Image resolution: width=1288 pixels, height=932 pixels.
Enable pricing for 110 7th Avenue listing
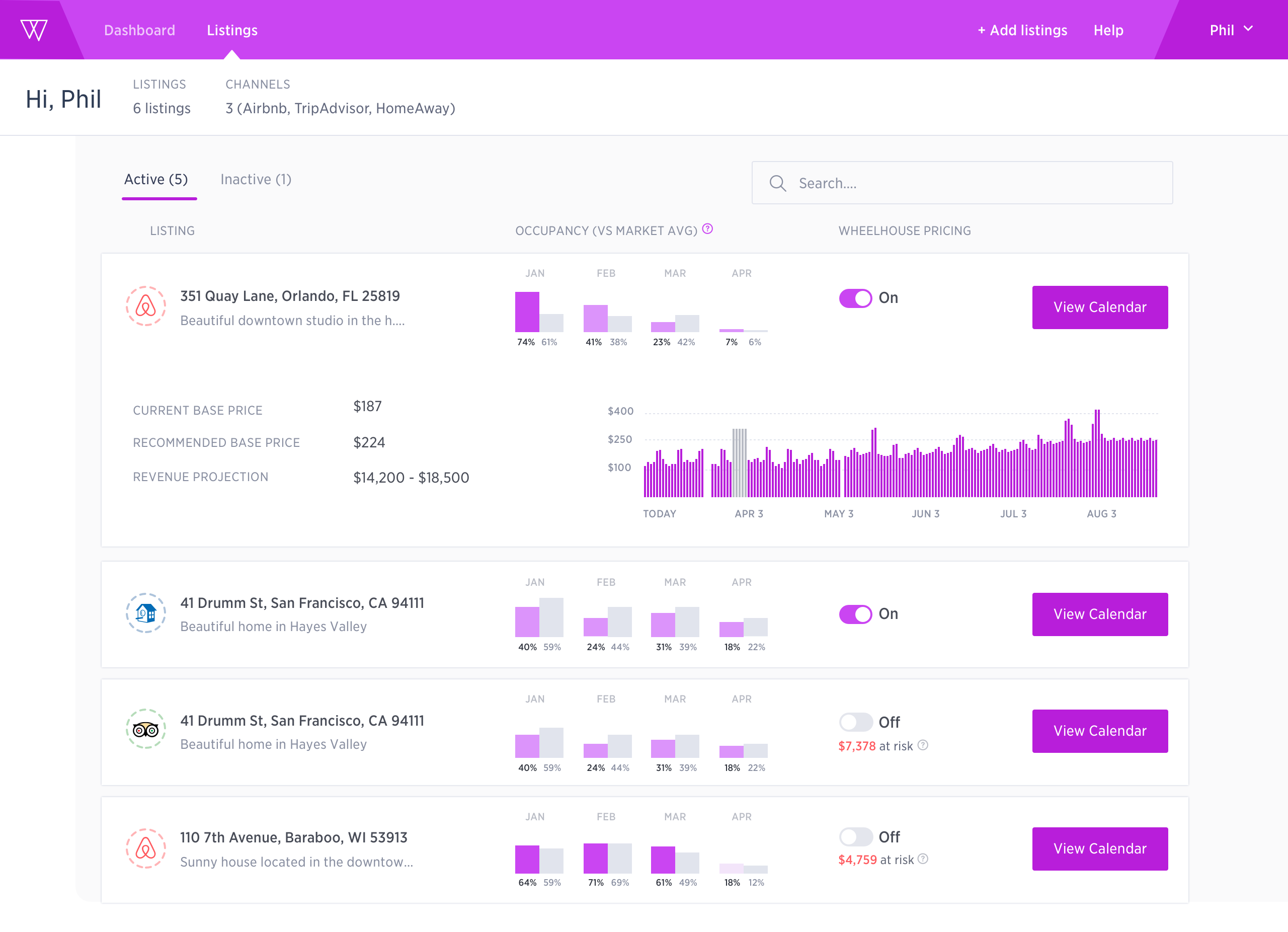pos(855,836)
